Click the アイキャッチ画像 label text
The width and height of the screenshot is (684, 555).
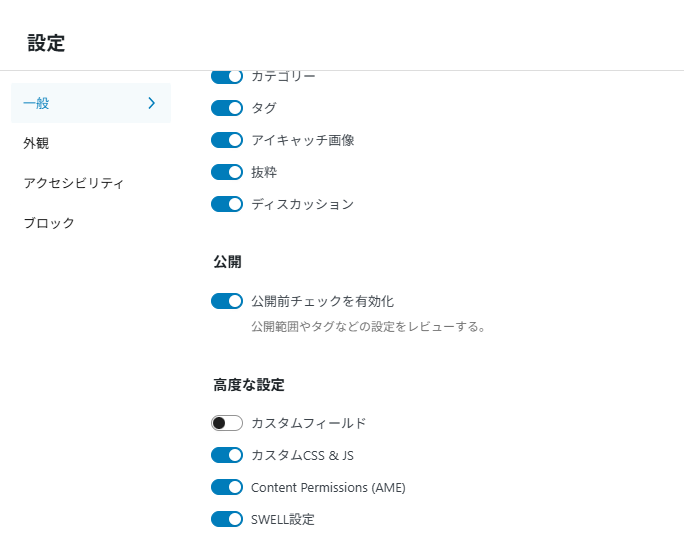(303, 140)
